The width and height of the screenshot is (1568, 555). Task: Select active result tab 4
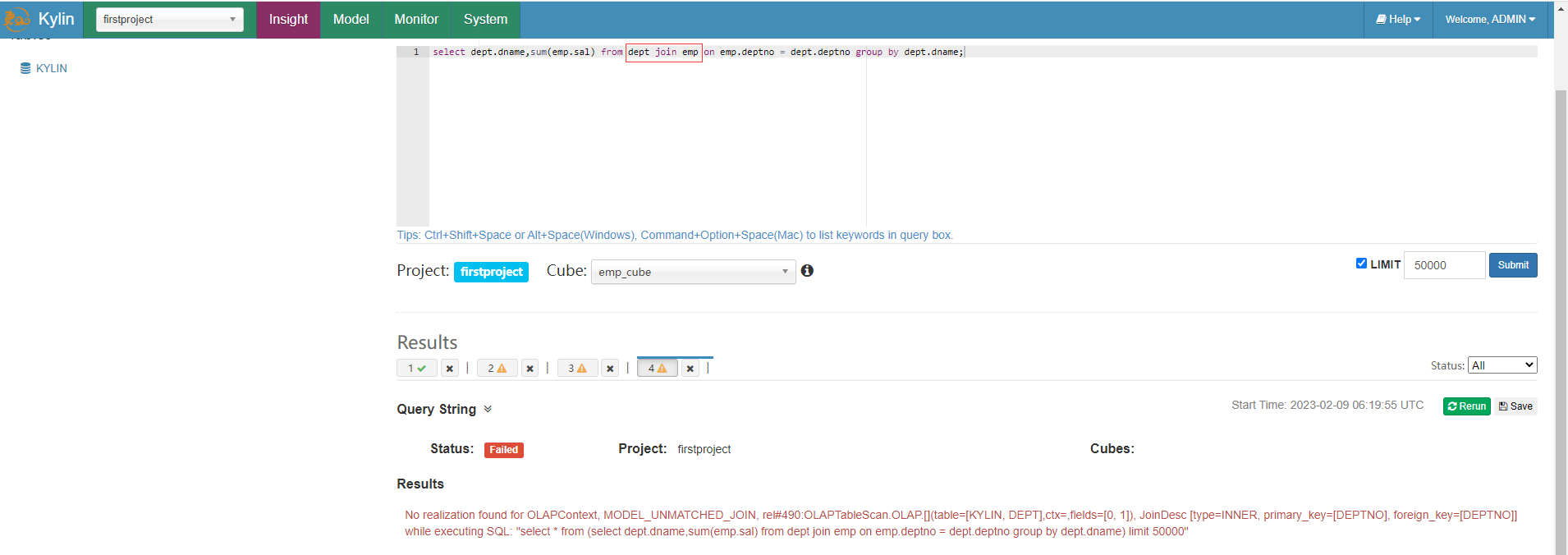point(657,369)
